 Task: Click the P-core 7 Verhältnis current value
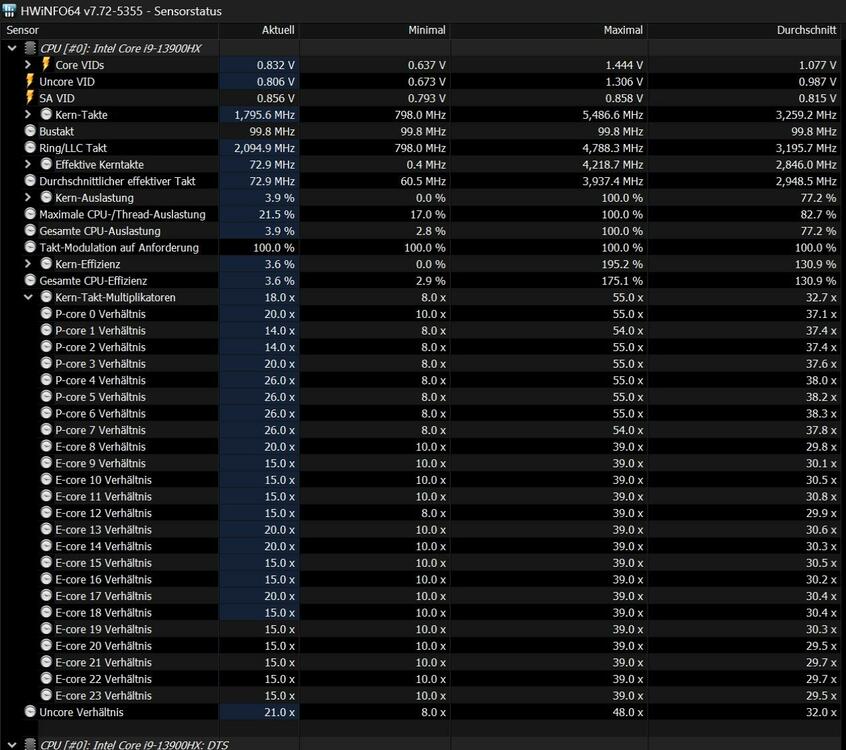(x=278, y=430)
